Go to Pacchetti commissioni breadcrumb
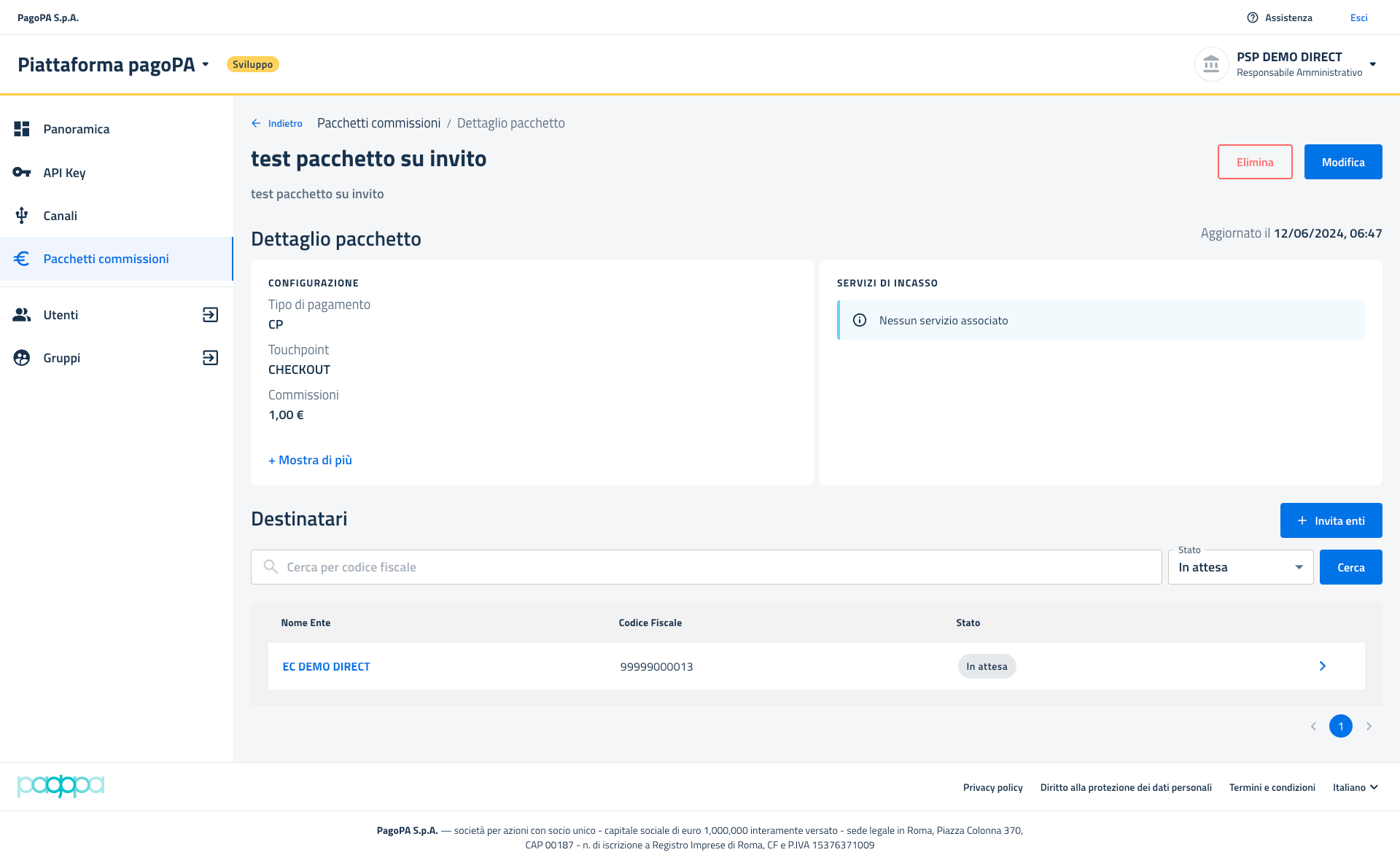 (378, 123)
